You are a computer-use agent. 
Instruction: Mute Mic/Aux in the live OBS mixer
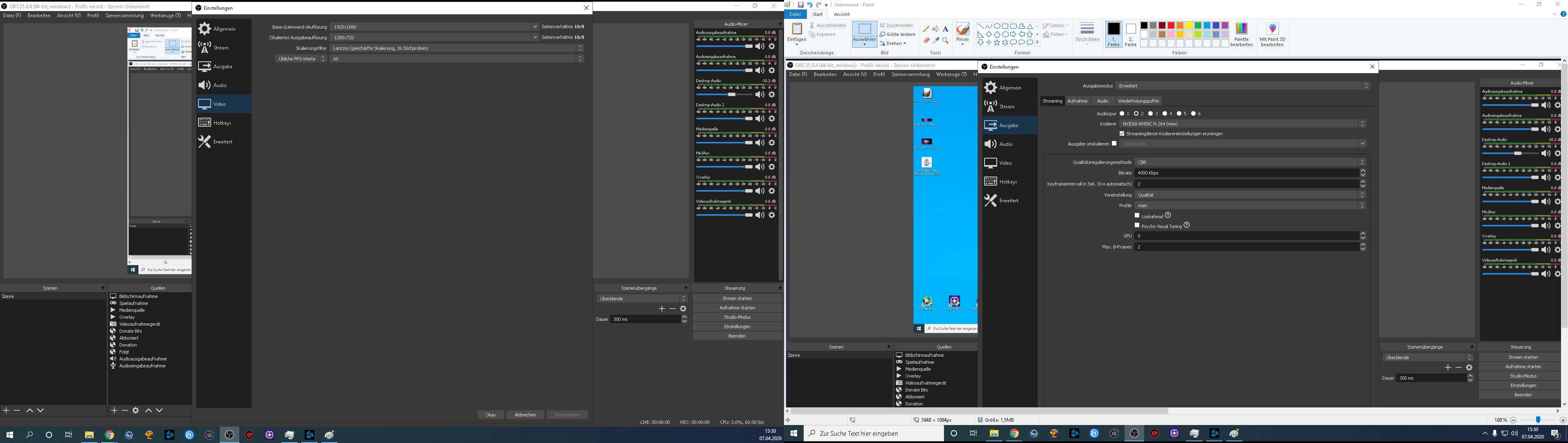[x=759, y=167]
